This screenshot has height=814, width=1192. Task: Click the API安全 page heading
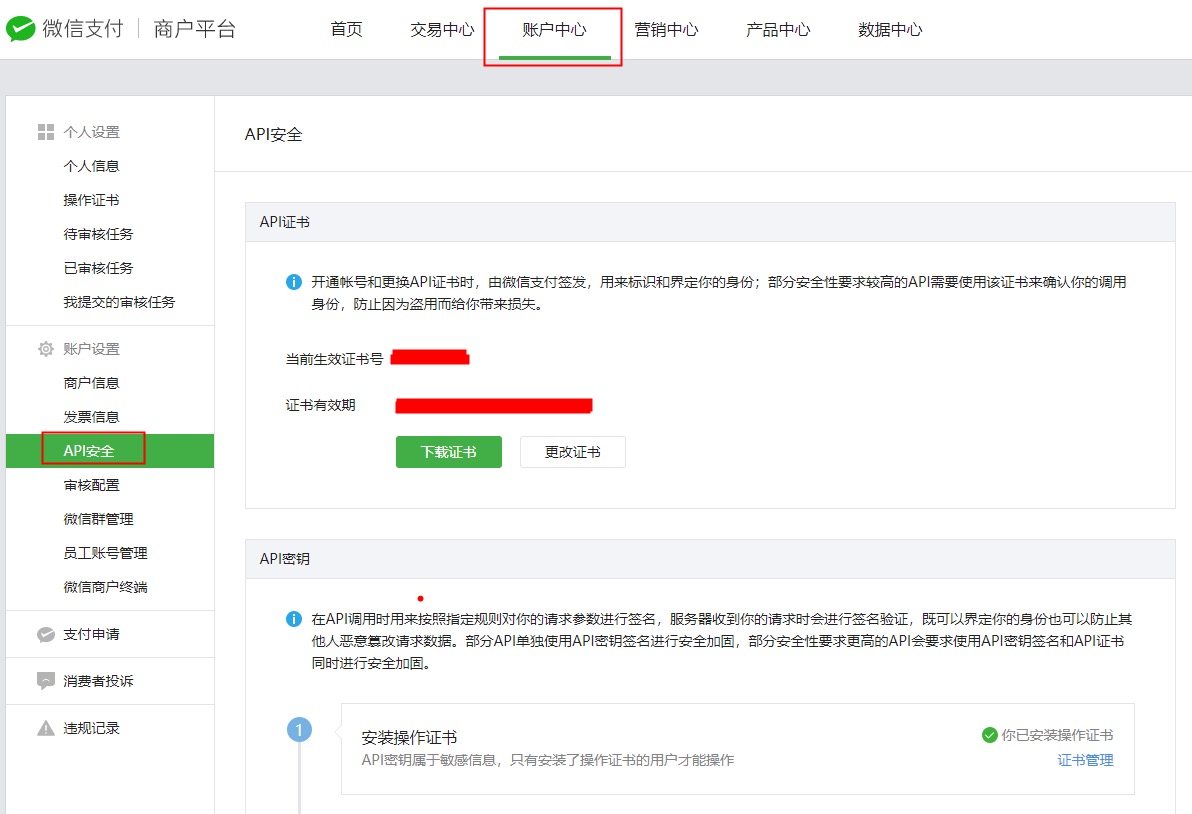(x=274, y=135)
